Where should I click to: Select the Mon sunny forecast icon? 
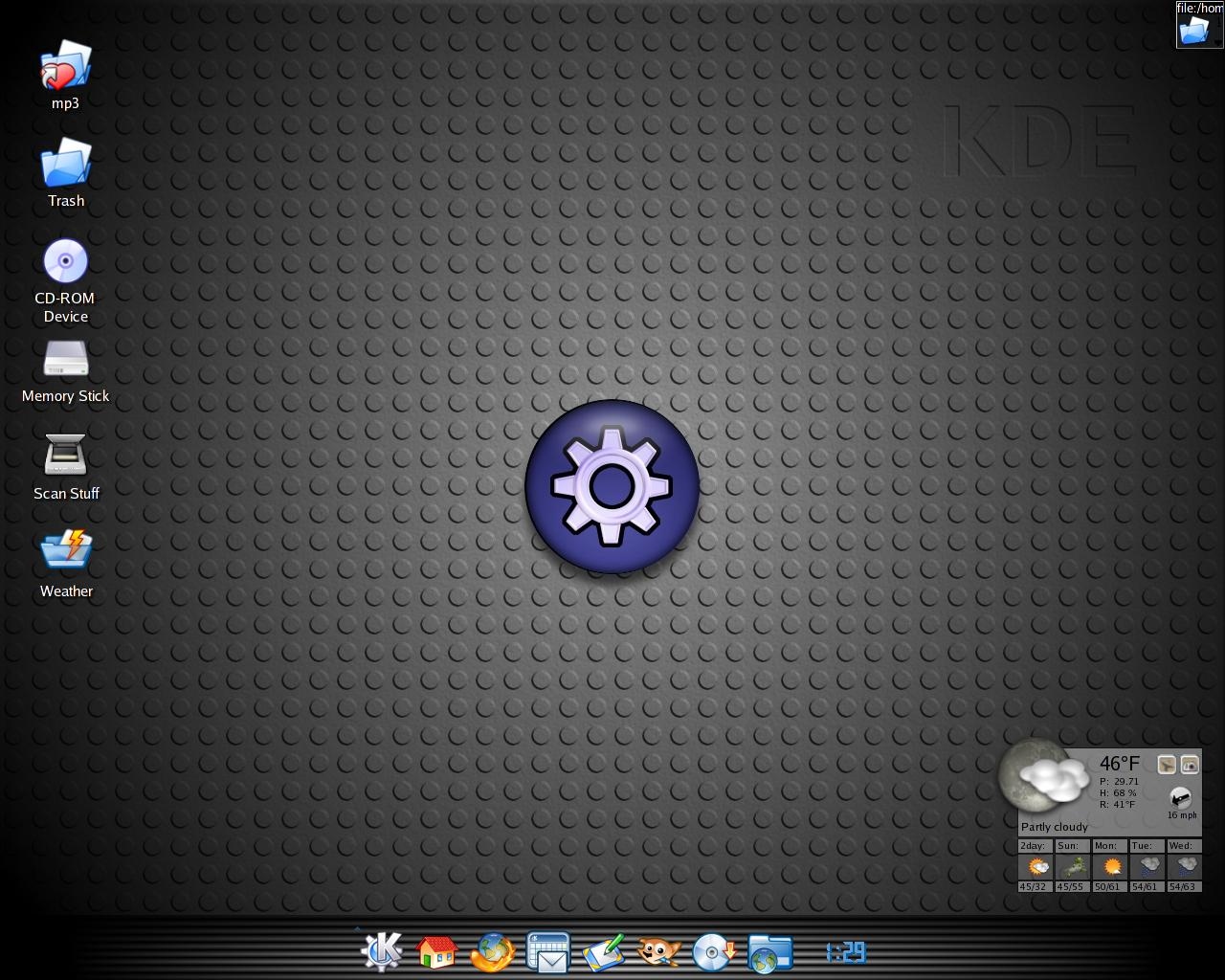pyautogui.click(x=1111, y=867)
